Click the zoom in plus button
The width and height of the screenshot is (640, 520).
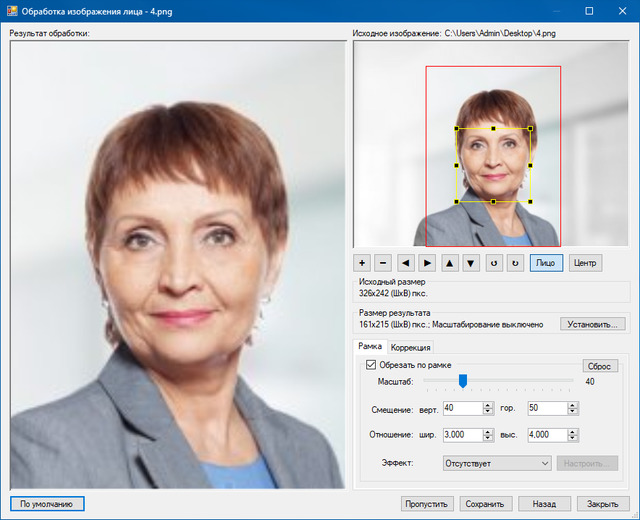(x=362, y=263)
